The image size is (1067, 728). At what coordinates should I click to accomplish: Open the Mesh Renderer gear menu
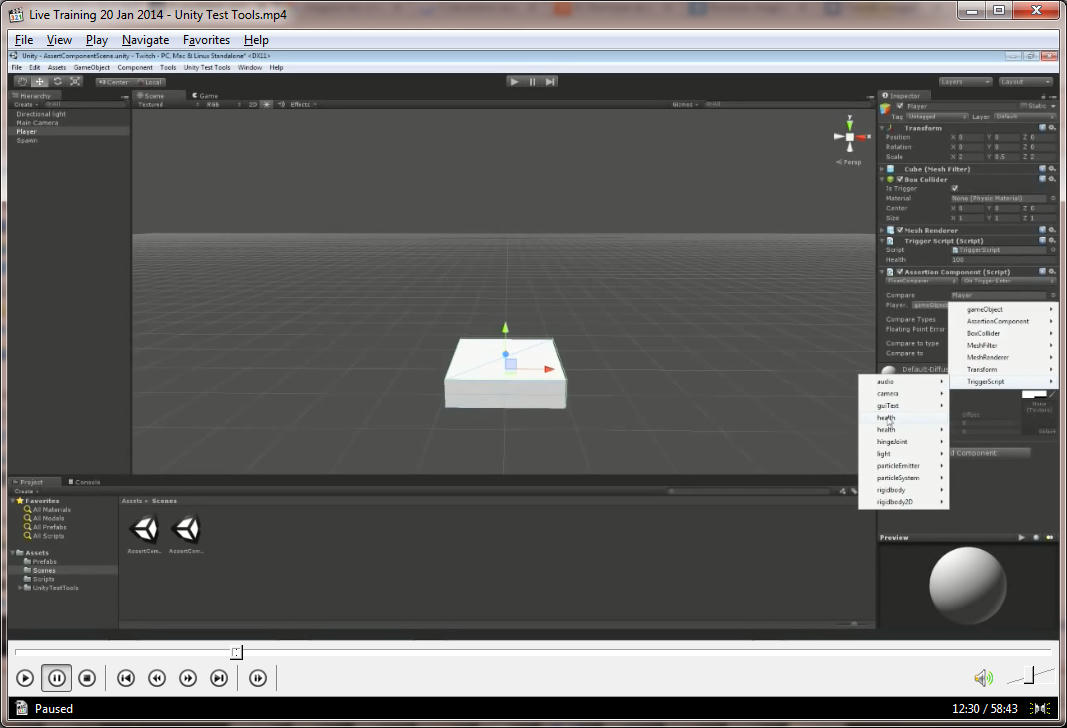point(1052,230)
